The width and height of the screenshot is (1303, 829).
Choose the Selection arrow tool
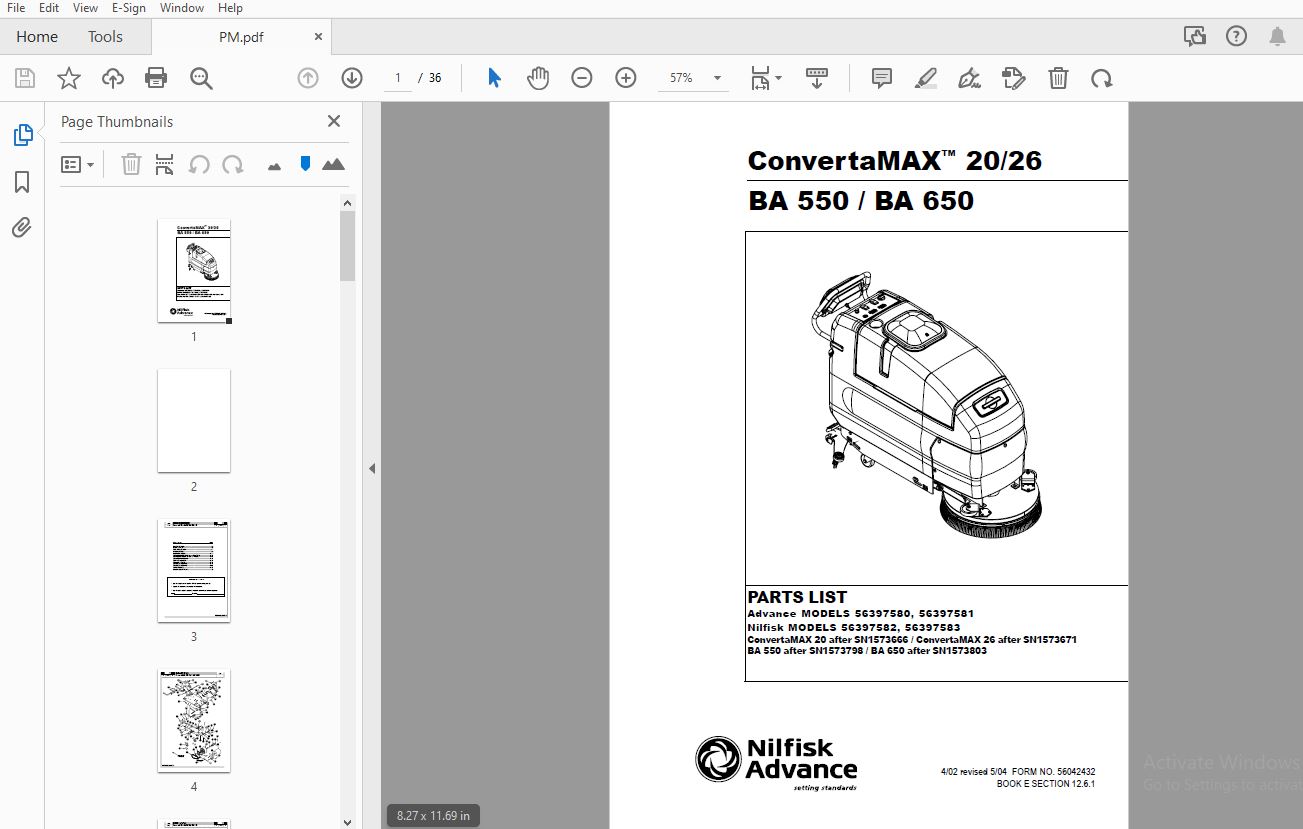tap(494, 78)
